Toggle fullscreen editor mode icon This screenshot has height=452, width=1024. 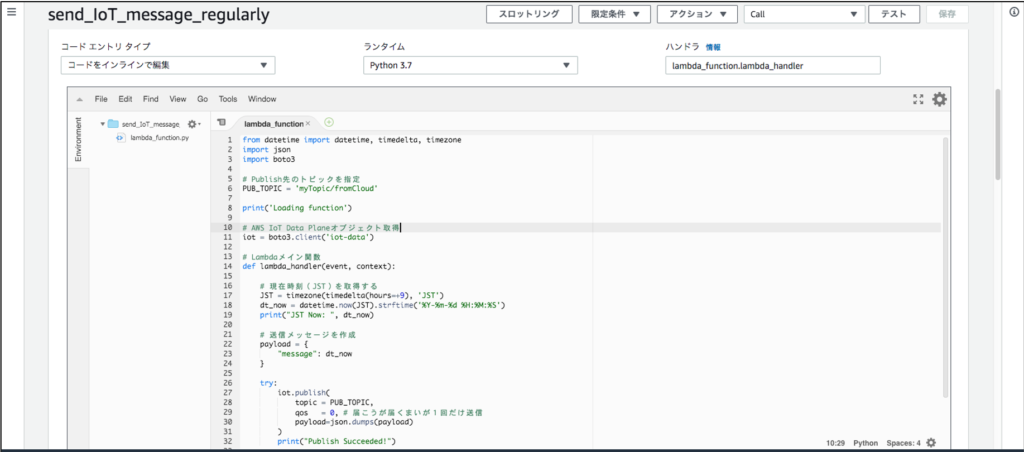pyautogui.click(x=918, y=99)
